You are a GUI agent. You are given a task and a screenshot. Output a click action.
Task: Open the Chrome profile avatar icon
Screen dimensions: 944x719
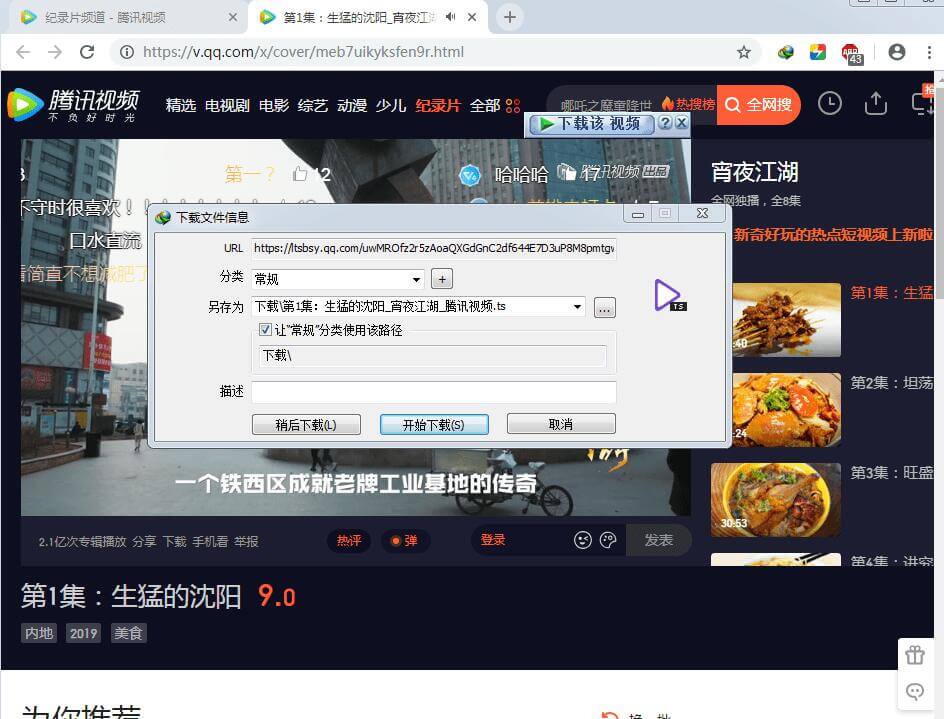click(897, 52)
